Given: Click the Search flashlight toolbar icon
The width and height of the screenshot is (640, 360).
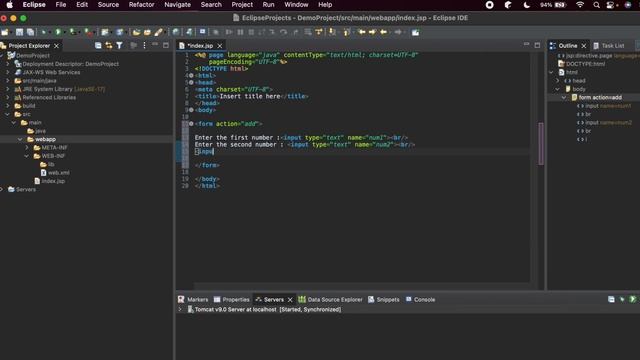Looking at the screenshot, I should [158, 32].
